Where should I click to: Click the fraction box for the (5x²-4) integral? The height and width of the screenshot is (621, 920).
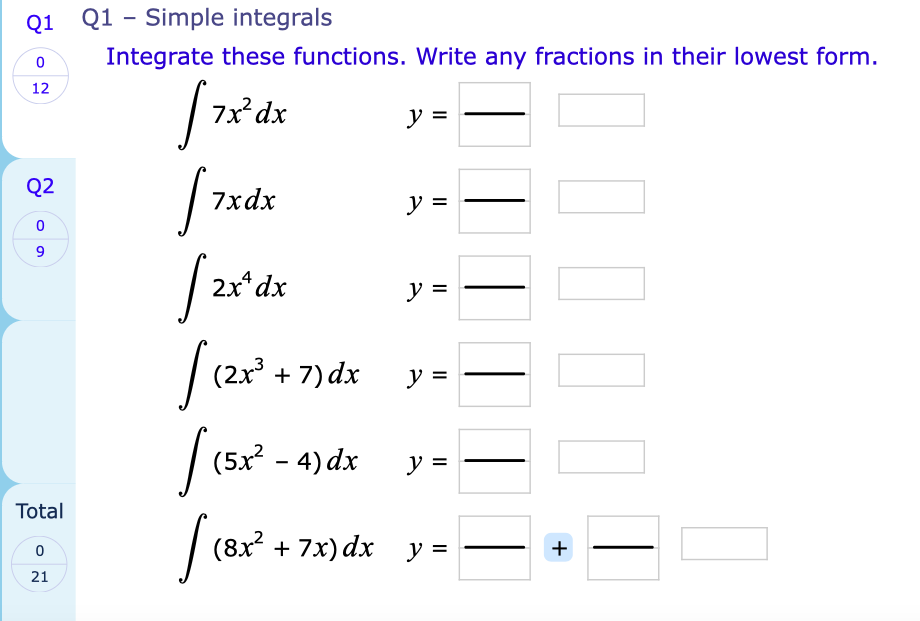click(x=494, y=461)
